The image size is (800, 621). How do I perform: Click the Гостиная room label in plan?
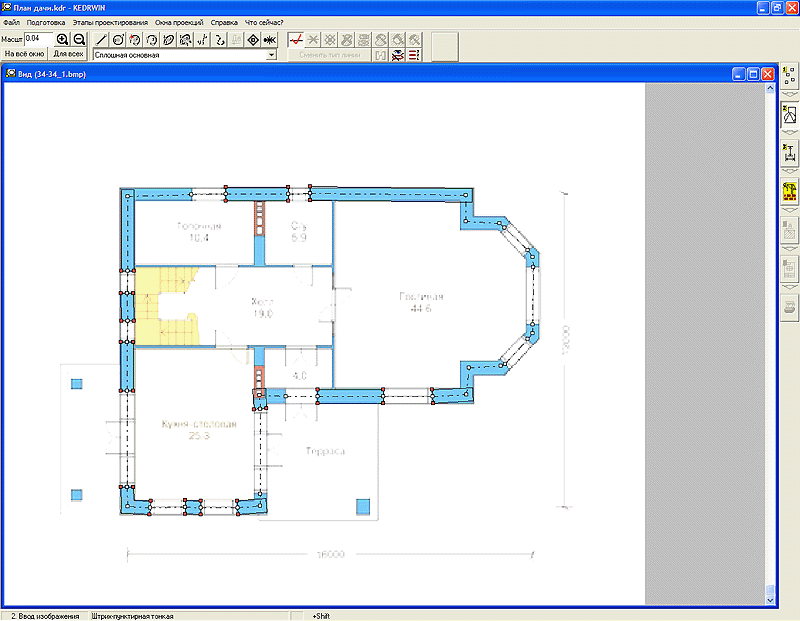pos(421,296)
